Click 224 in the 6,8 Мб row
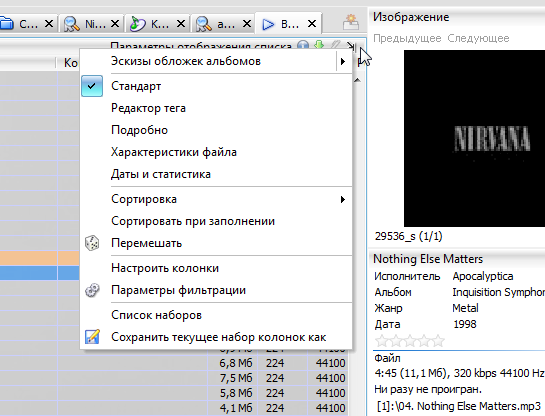The height and width of the screenshot is (416, 545). point(275,363)
